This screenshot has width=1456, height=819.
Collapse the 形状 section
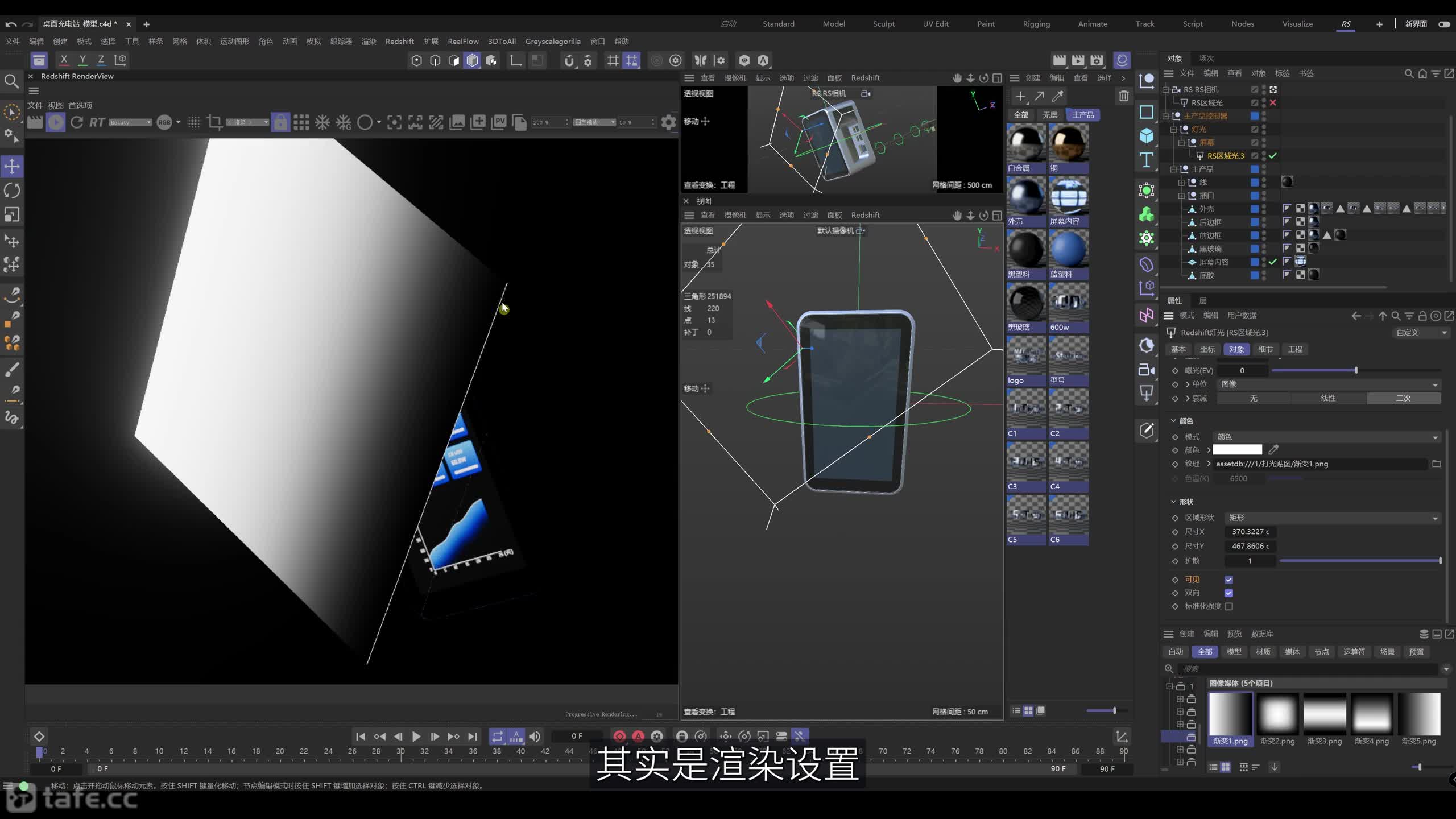(x=1173, y=502)
